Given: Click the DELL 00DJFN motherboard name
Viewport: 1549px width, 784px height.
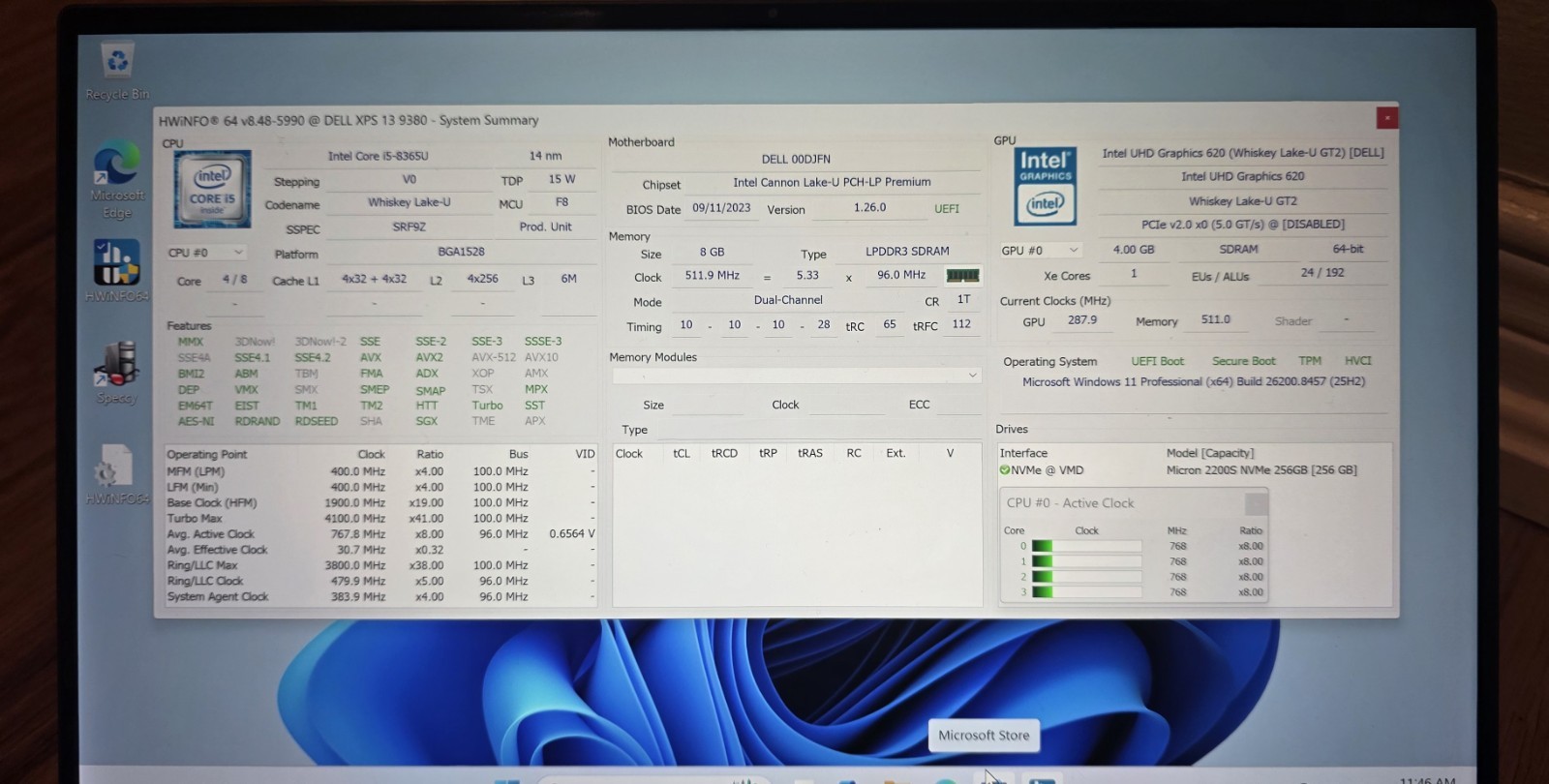Looking at the screenshot, I should [796, 160].
